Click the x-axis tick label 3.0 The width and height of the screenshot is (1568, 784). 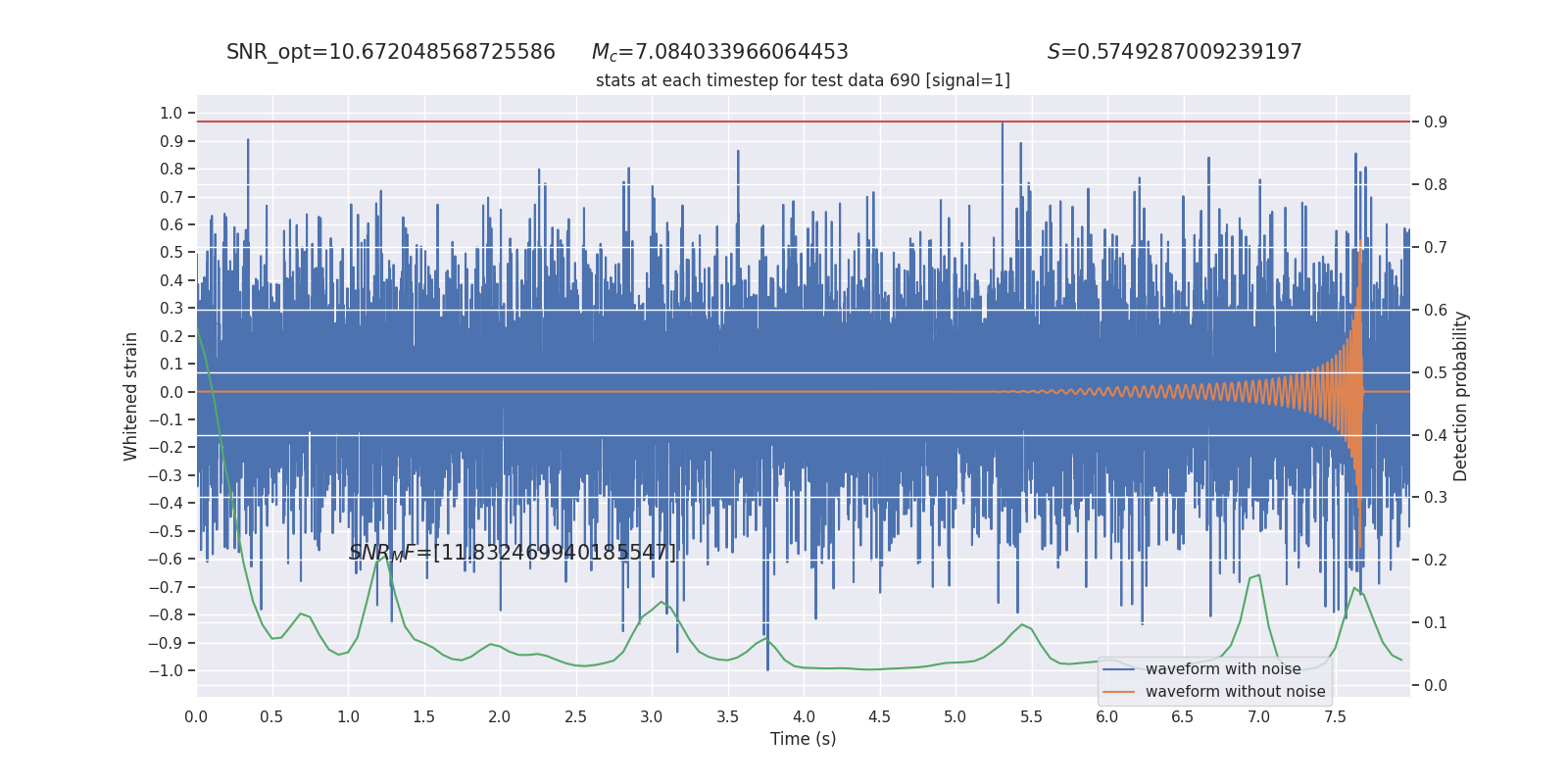click(652, 716)
